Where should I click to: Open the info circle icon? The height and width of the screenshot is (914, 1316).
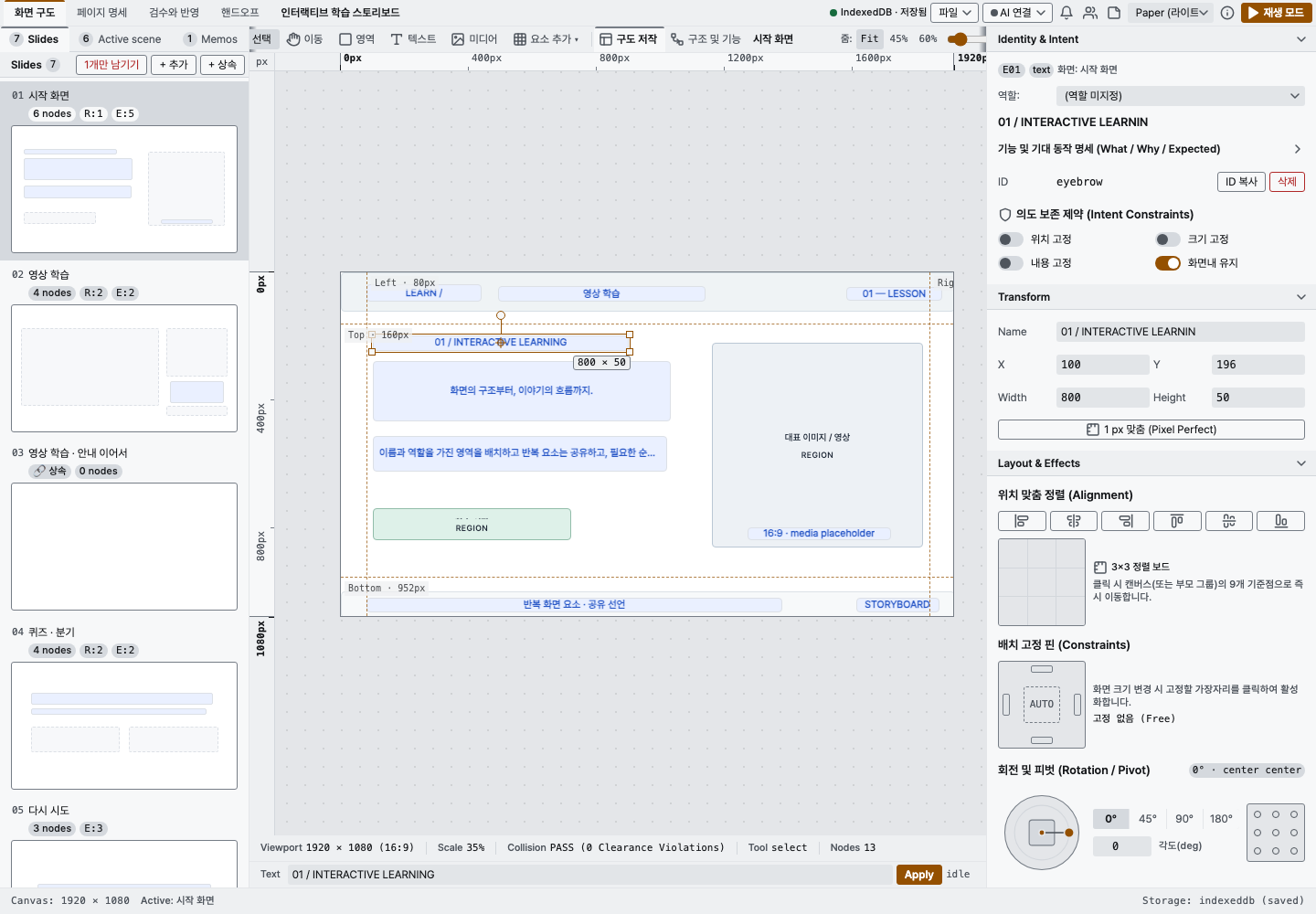coord(1227,13)
